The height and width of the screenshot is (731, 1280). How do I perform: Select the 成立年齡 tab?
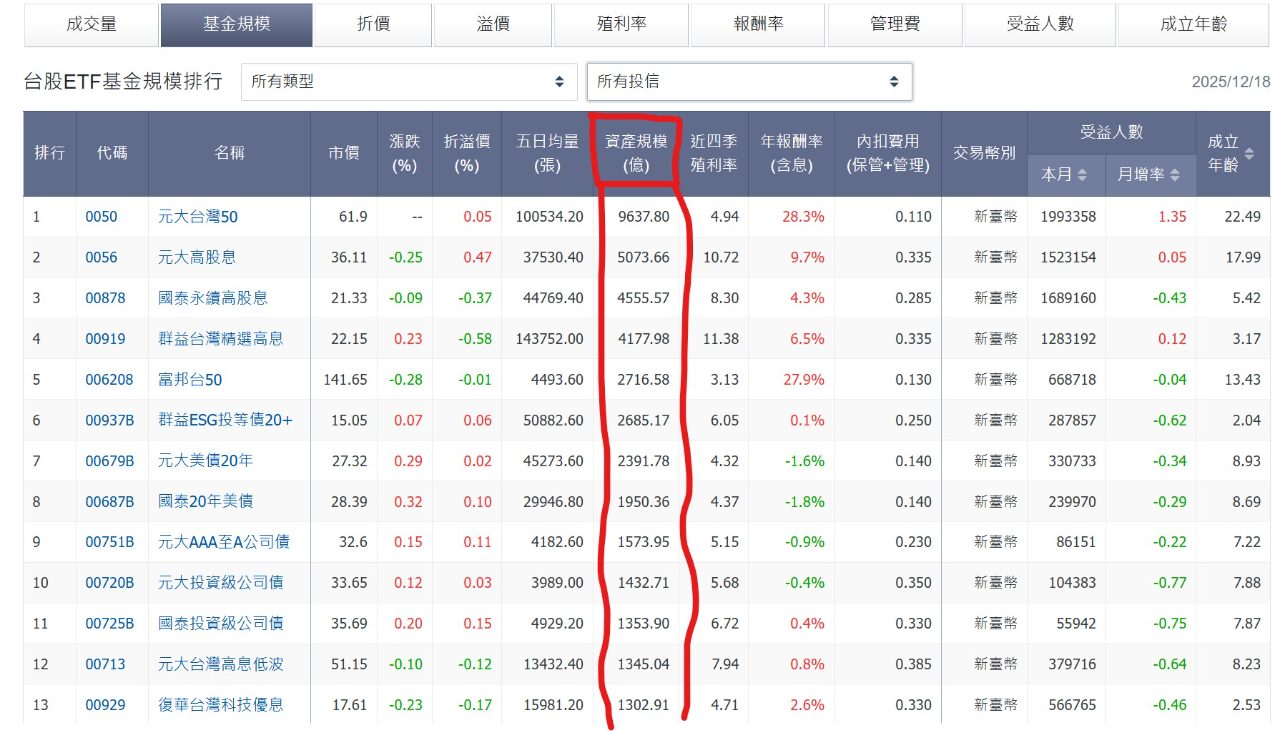pyautogui.click(x=1194, y=24)
